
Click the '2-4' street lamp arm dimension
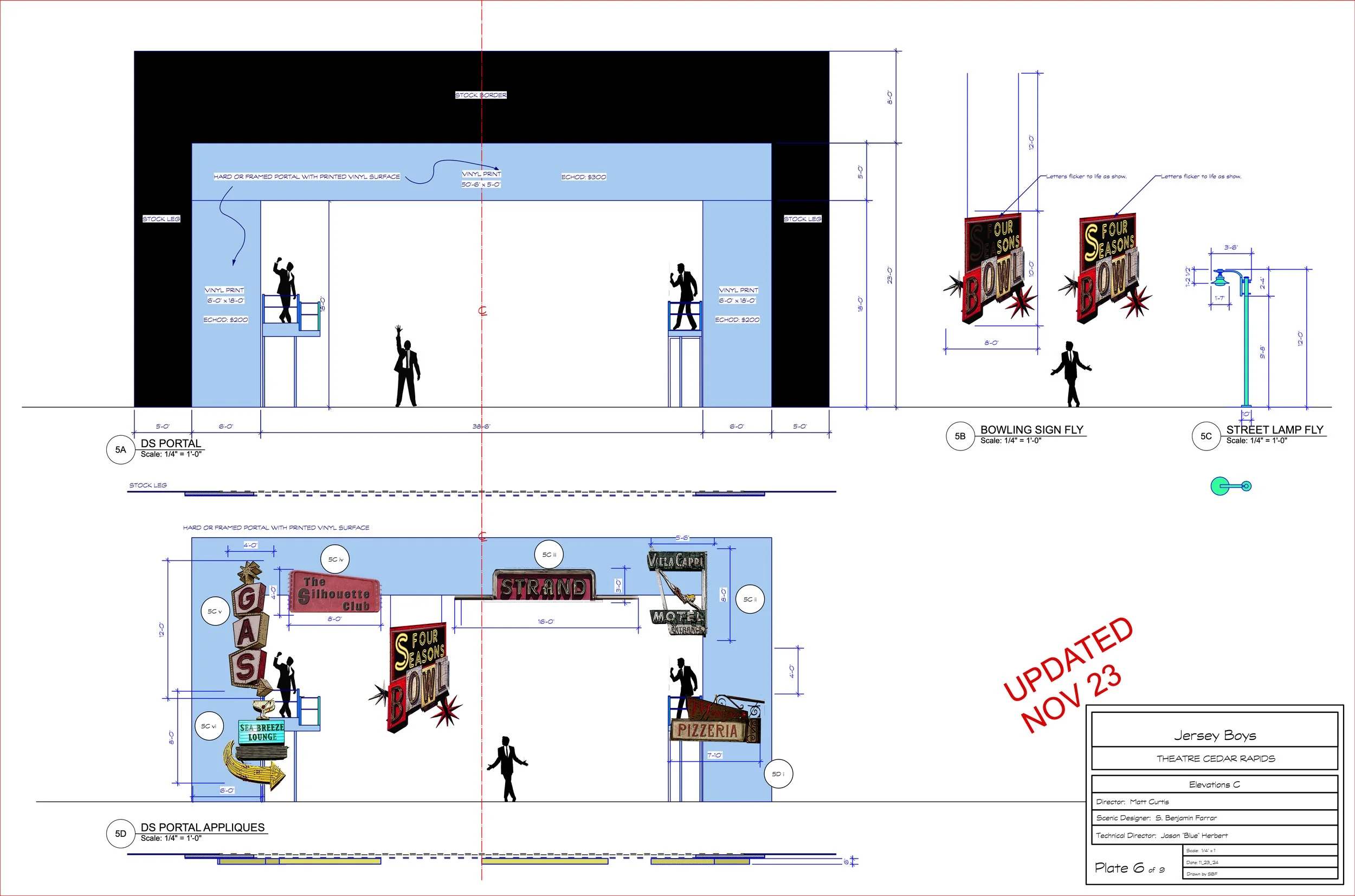(x=1262, y=283)
